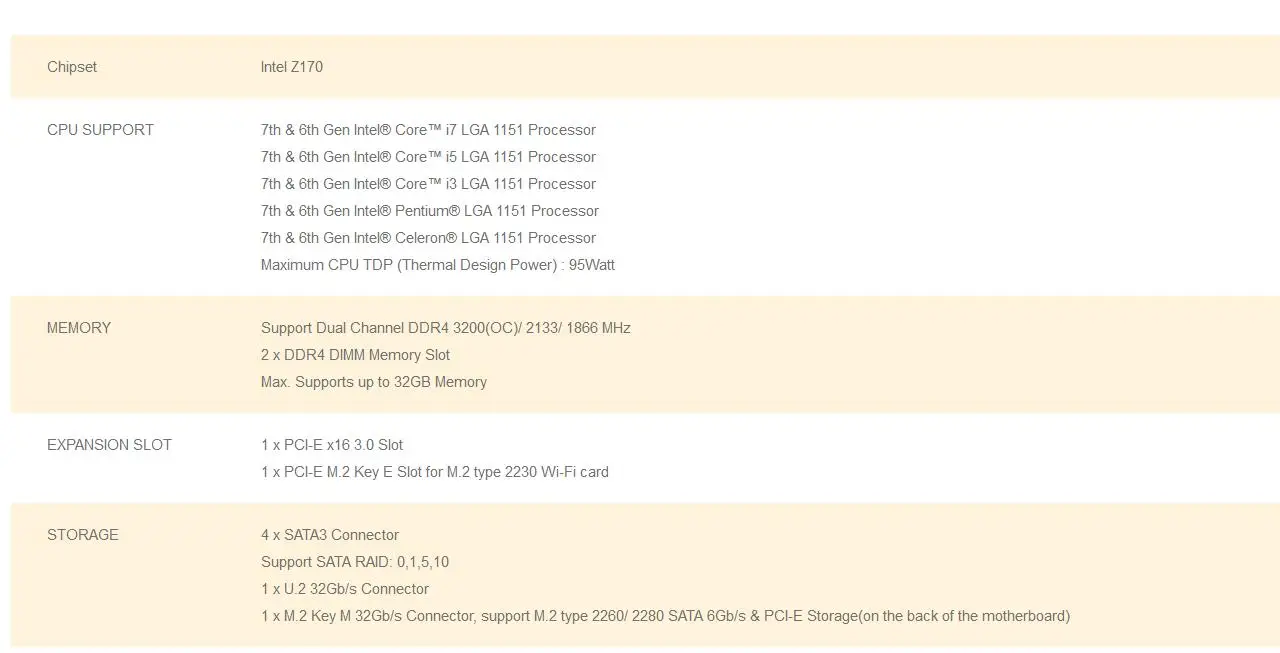Click the STORAGE section label
Viewport: 1280px width, 653px height.
pos(83,535)
